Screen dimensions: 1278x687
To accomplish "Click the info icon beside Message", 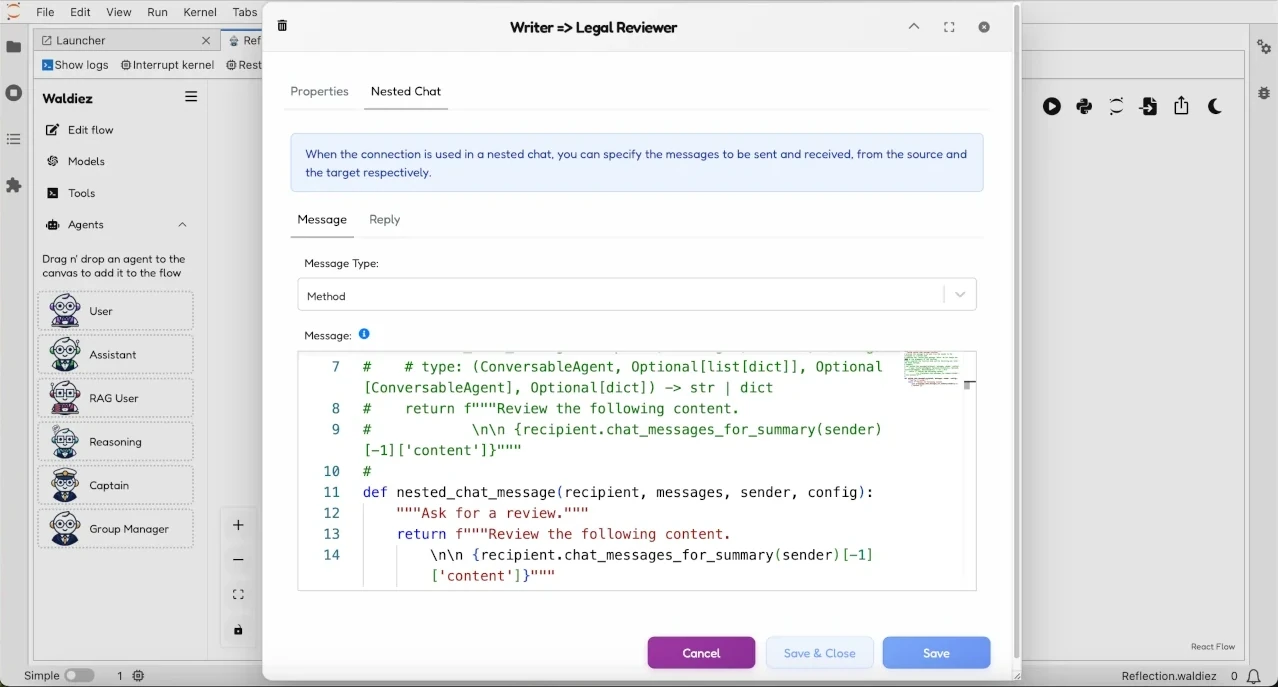I will pos(364,334).
